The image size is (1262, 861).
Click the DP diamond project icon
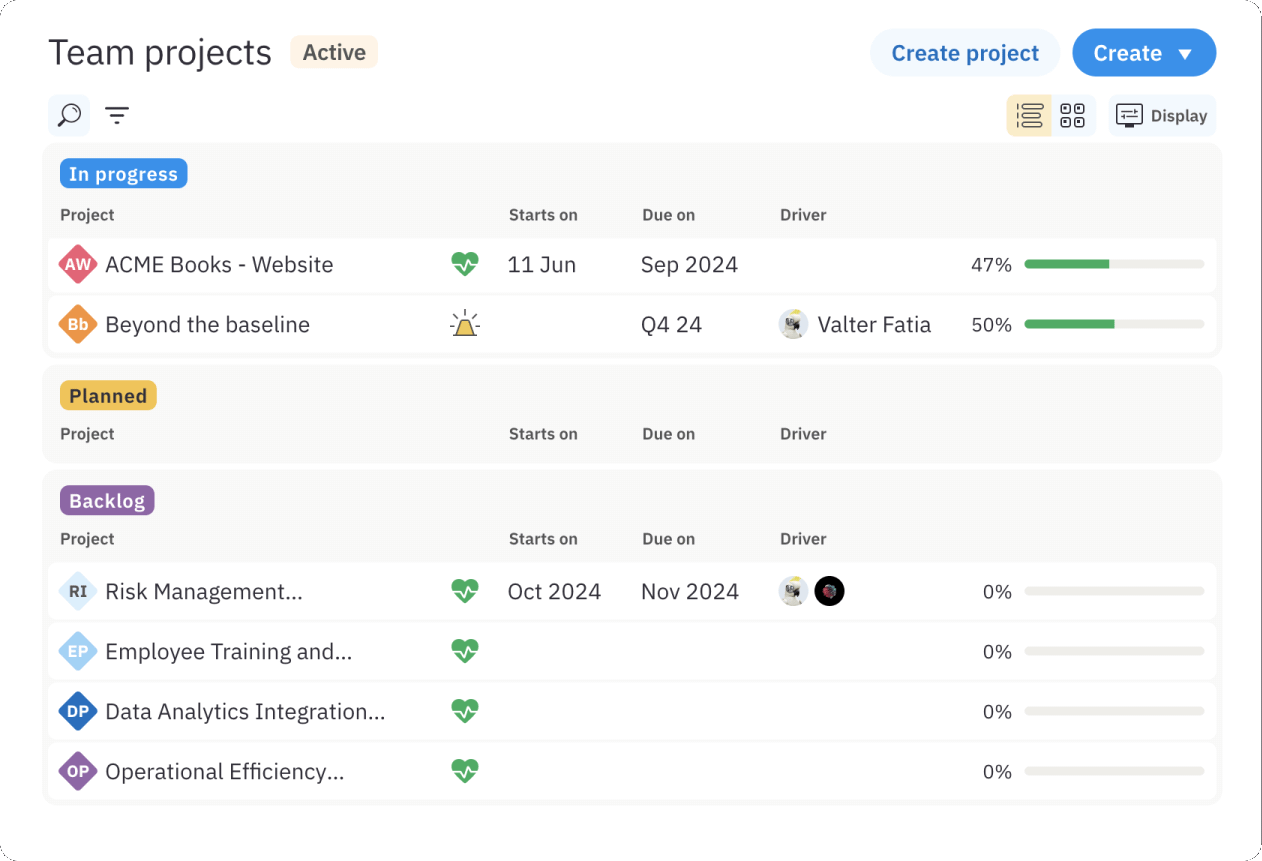coord(78,712)
